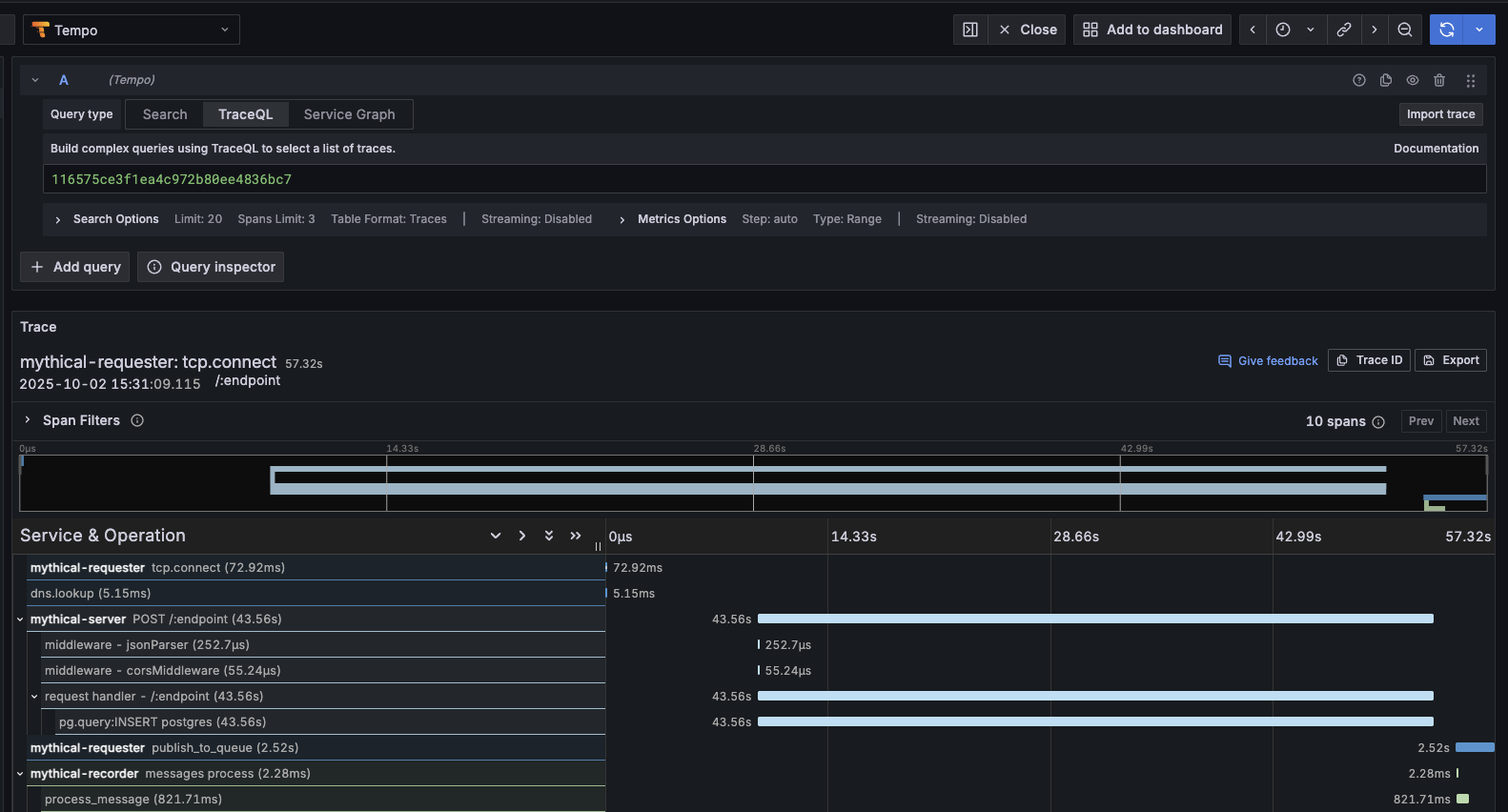The height and width of the screenshot is (812, 1508).
Task: Select the TraceQL tab
Action: click(x=245, y=114)
